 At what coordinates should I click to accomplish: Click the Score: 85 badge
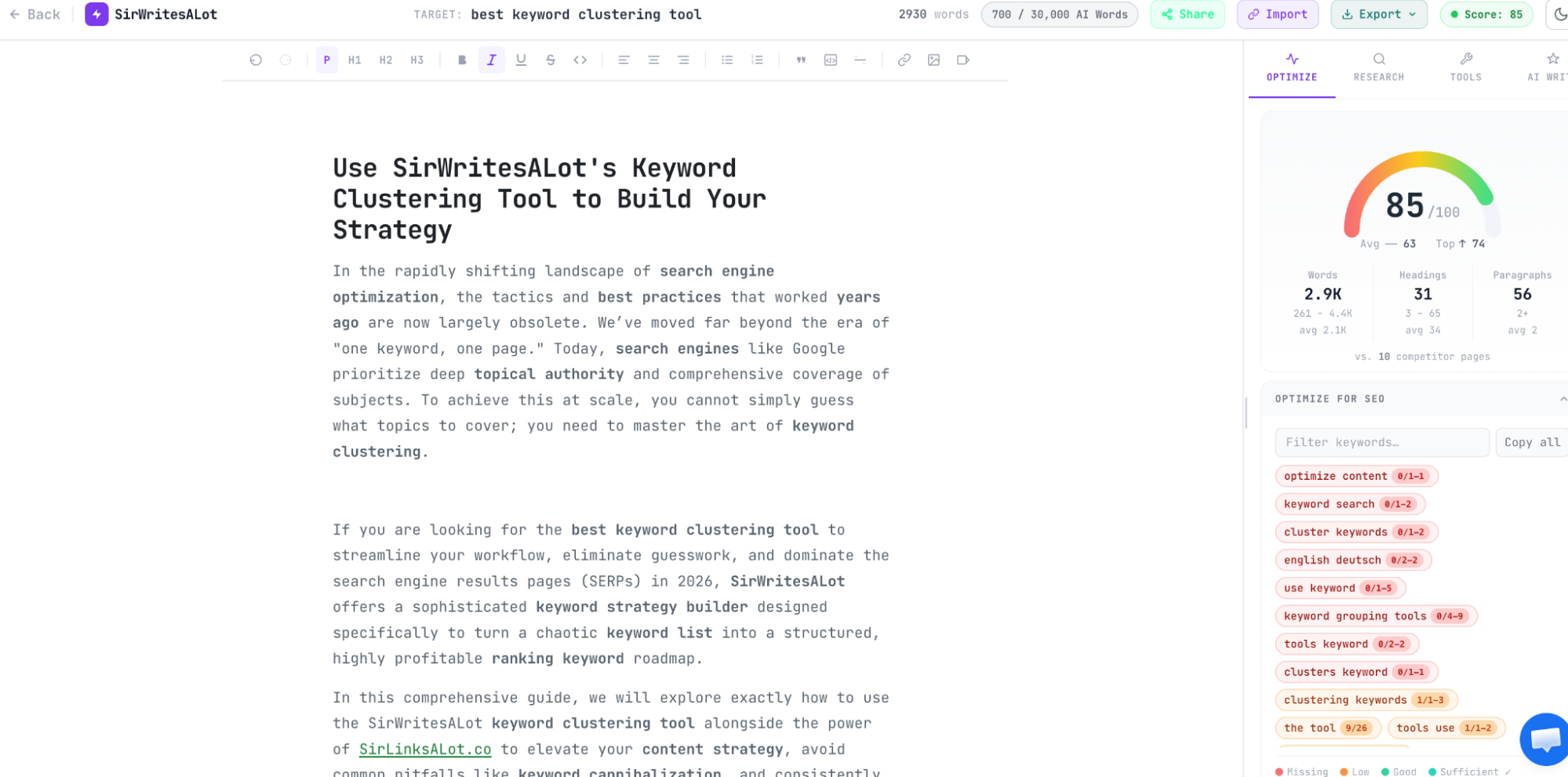(1486, 14)
